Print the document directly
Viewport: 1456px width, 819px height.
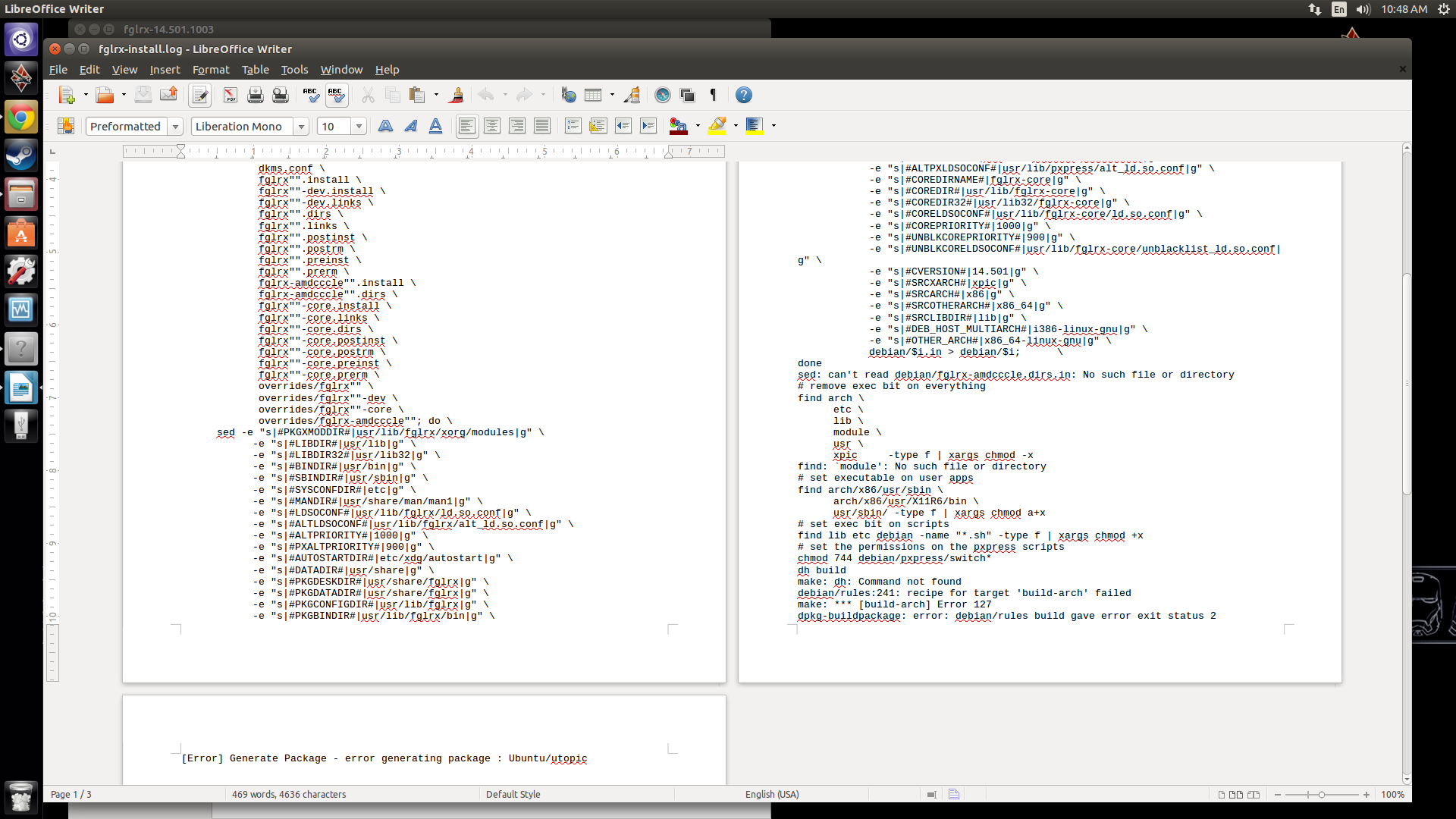point(256,96)
